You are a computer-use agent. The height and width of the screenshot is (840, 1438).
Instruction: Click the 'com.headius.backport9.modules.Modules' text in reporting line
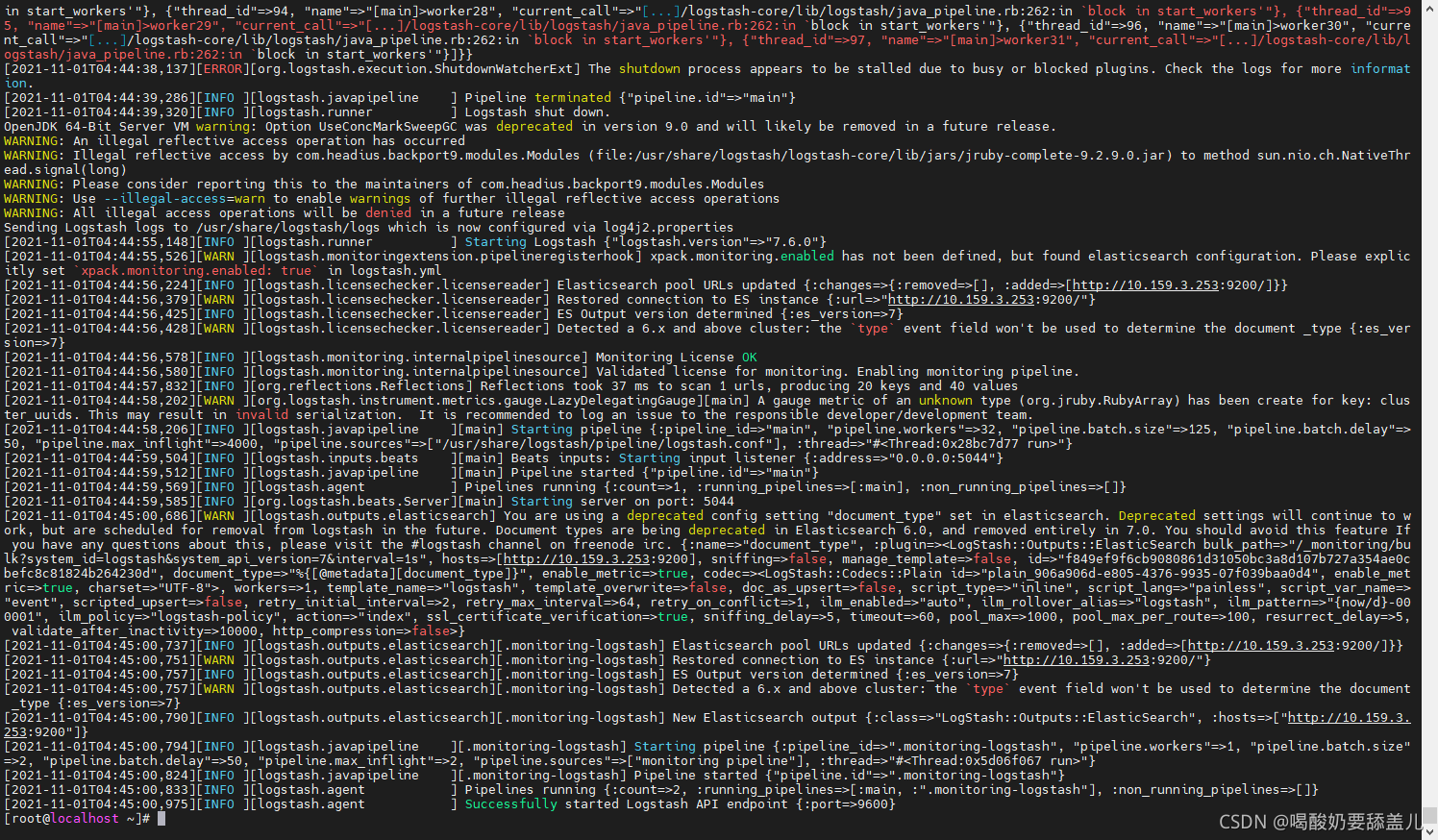click(x=623, y=185)
